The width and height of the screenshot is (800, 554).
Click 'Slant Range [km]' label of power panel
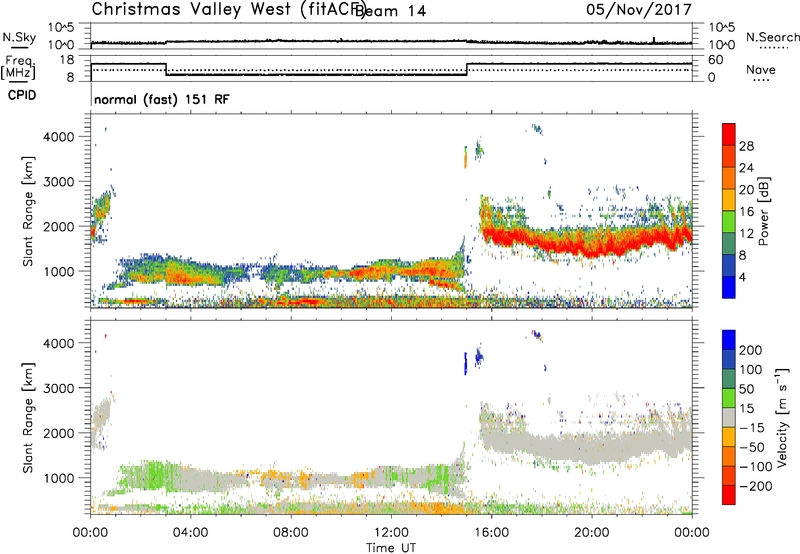point(28,211)
